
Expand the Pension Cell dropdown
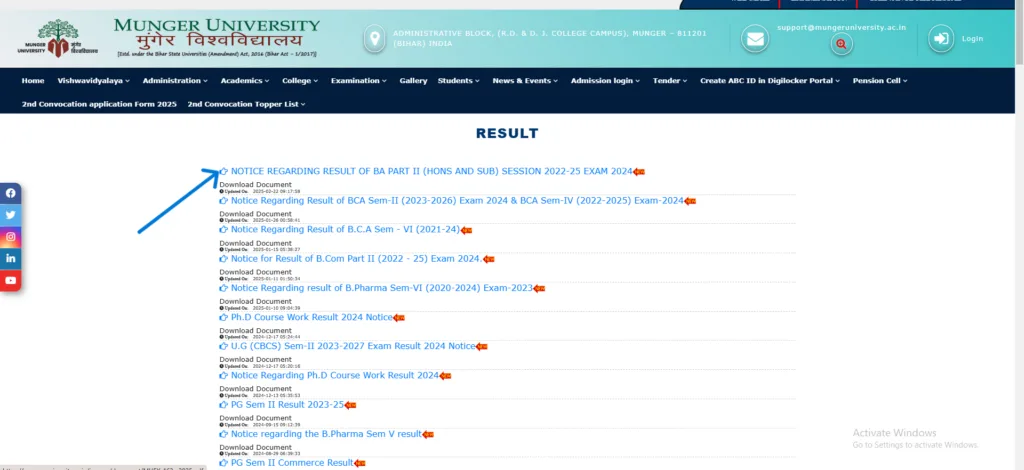click(x=880, y=81)
